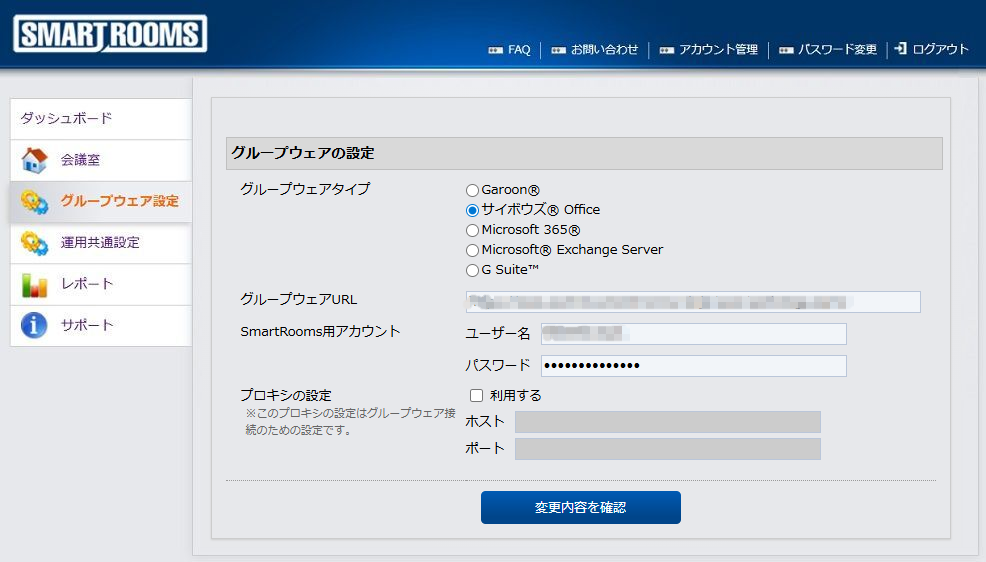Log out via ログアウト link
Image resolution: width=986 pixels, height=562 pixels.
pos(940,49)
